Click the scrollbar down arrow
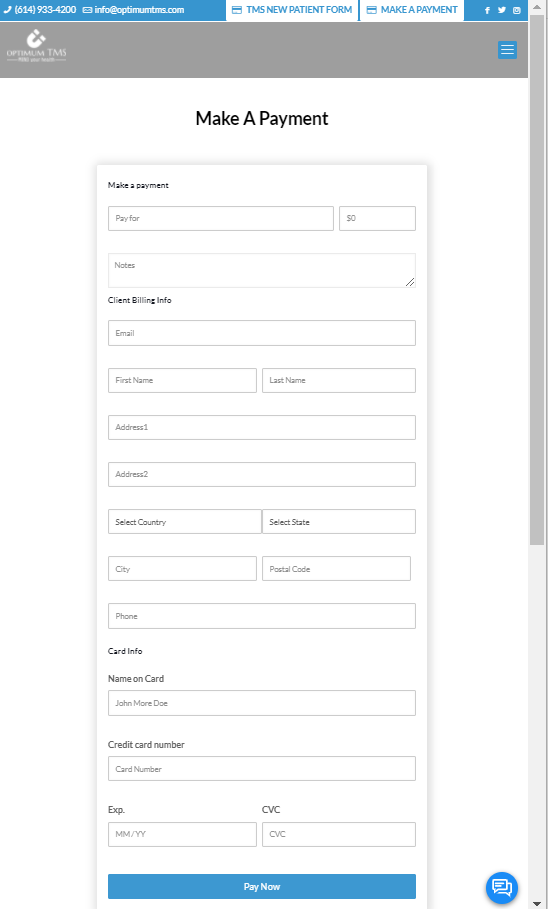The image size is (548, 909). tap(536, 903)
